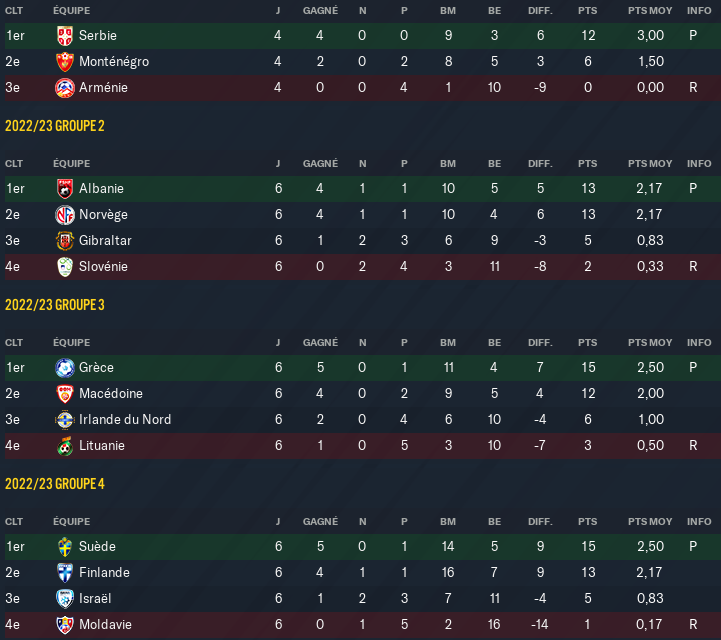Click the Grèce team crest icon
Viewport: 721px width, 640px height.
pos(64,367)
